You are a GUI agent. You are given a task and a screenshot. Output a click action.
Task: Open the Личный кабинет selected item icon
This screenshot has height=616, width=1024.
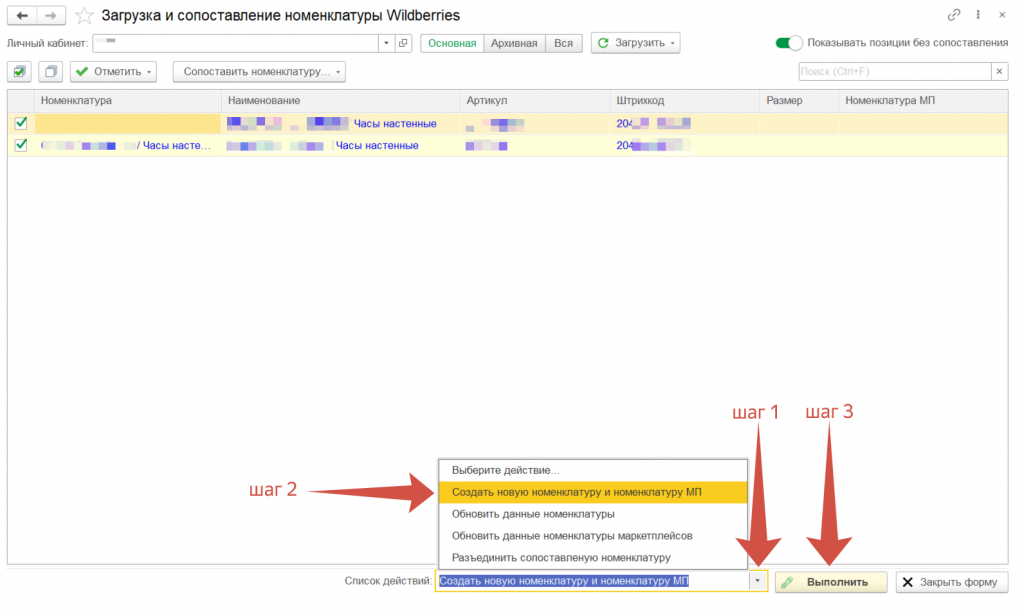(403, 43)
